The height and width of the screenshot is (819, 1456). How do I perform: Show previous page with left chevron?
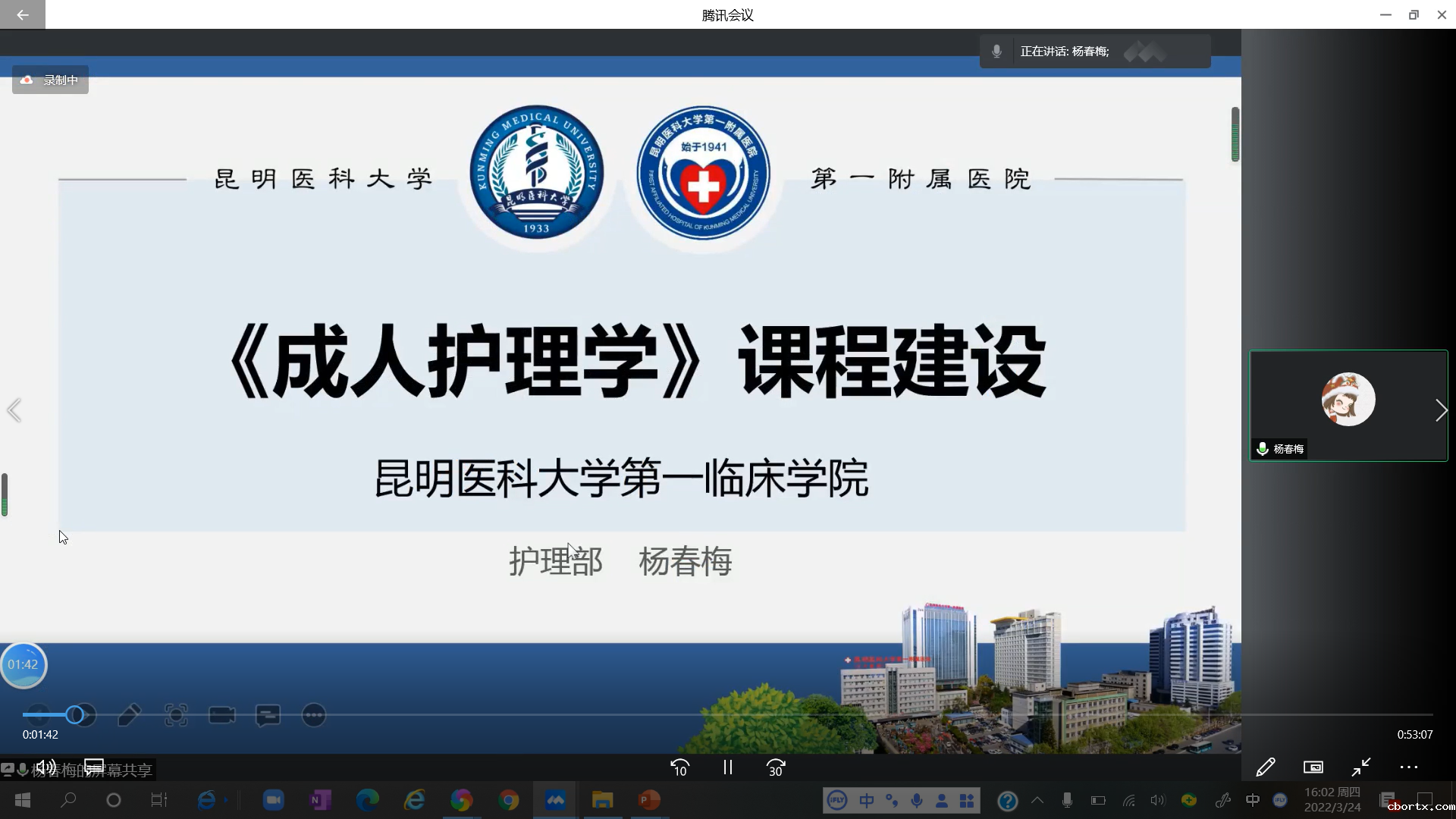(x=14, y=410)
